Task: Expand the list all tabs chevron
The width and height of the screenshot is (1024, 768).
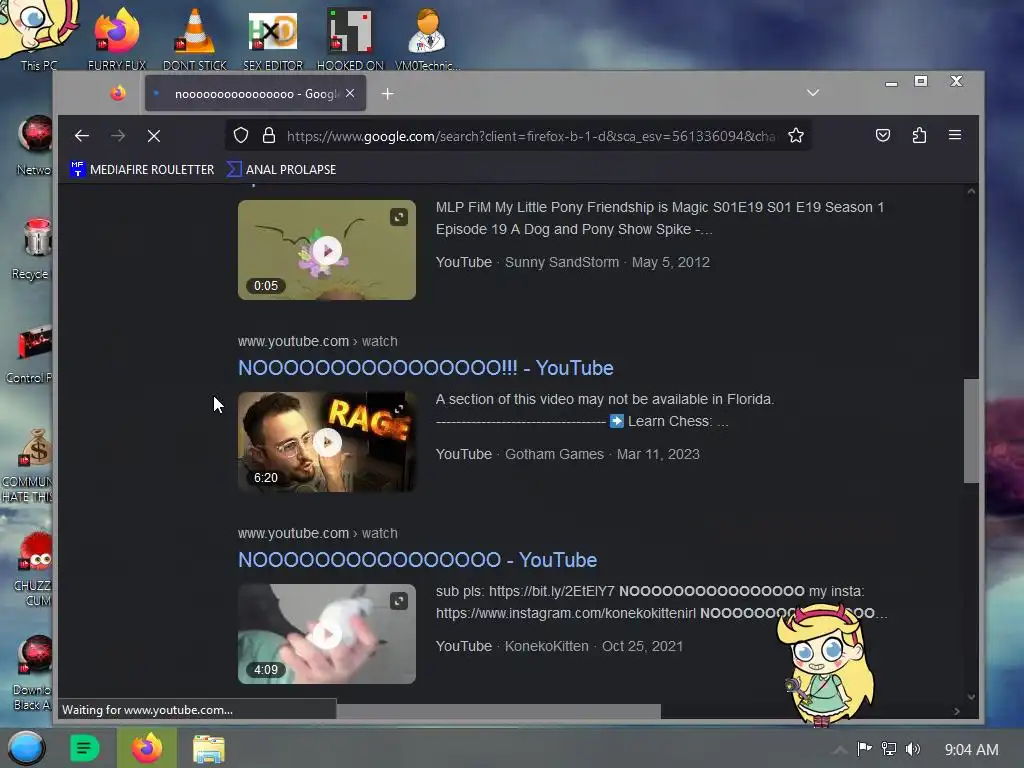Action: click(813, 93)
